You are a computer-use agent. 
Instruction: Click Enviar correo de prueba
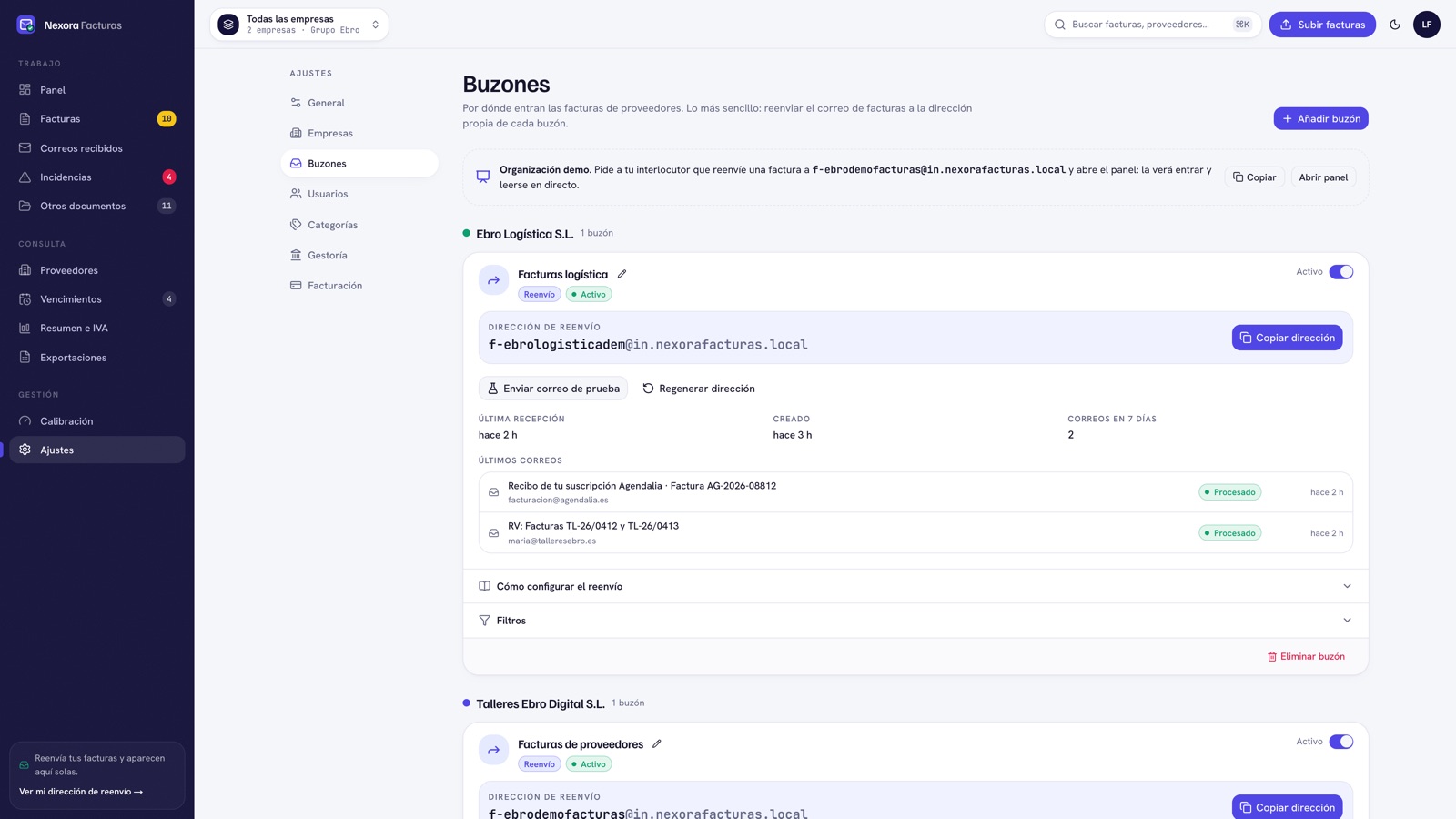(553, 389)
